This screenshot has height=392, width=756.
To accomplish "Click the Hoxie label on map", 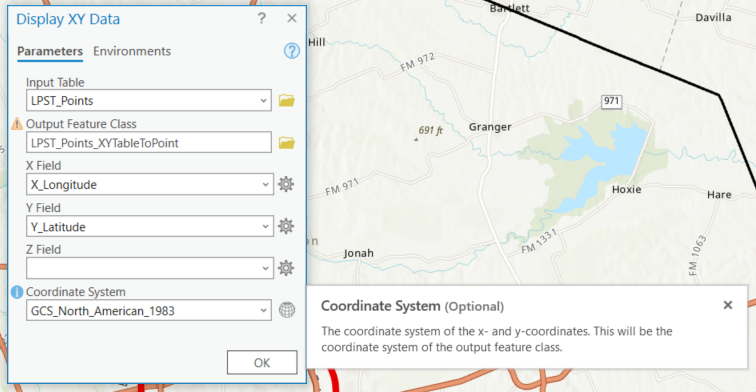I will 626,189.
